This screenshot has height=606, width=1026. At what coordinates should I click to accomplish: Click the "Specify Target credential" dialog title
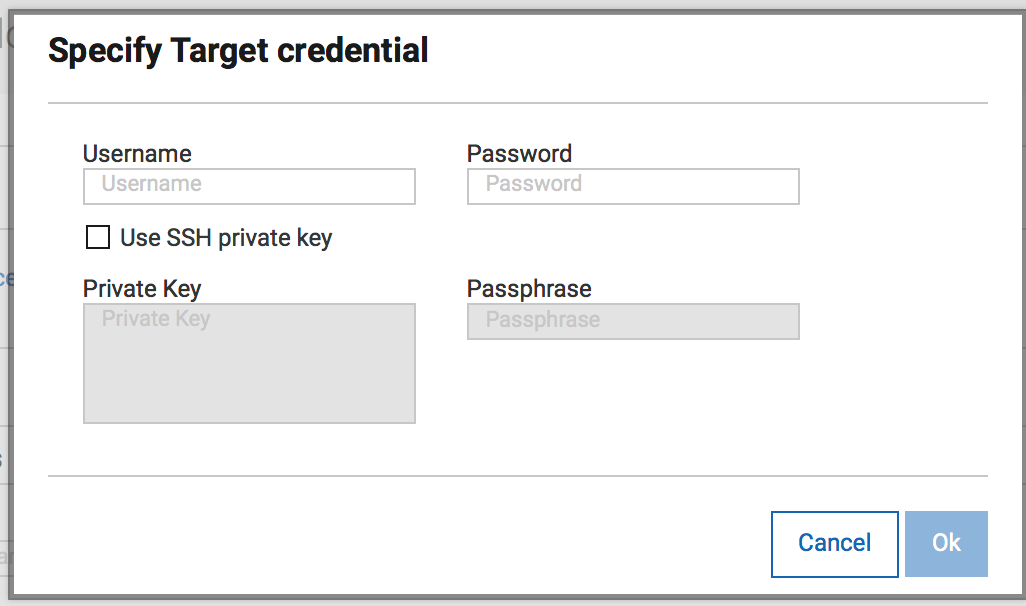(x=238, y=50)
